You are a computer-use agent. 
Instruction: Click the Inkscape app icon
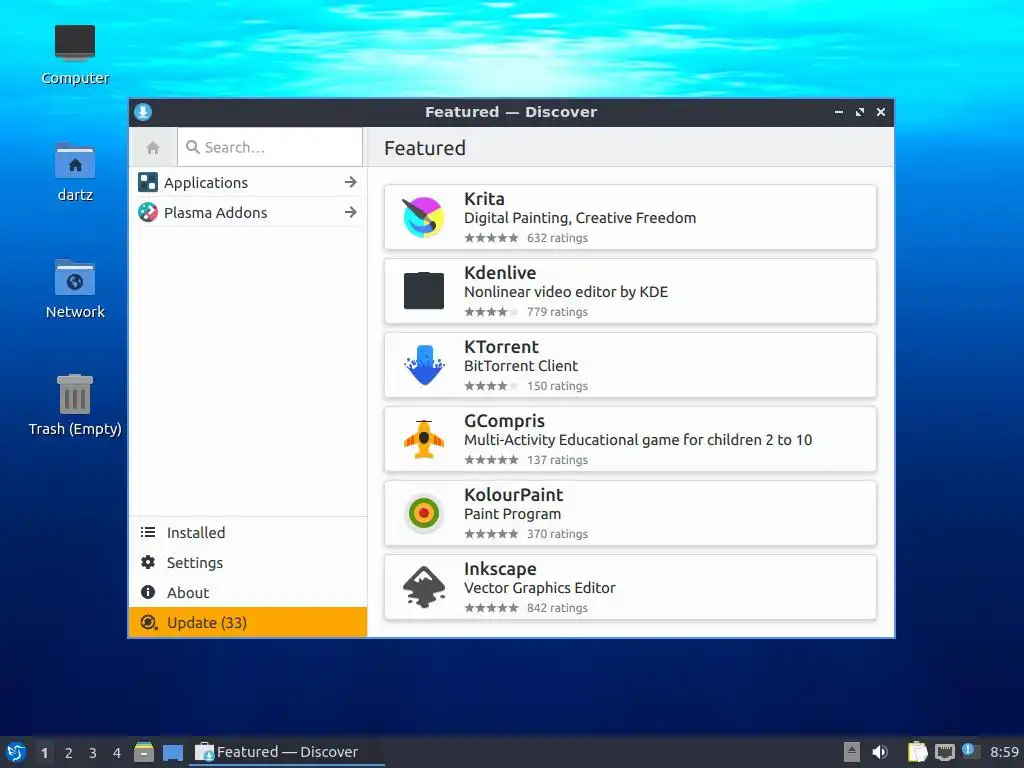pos(424,586)
